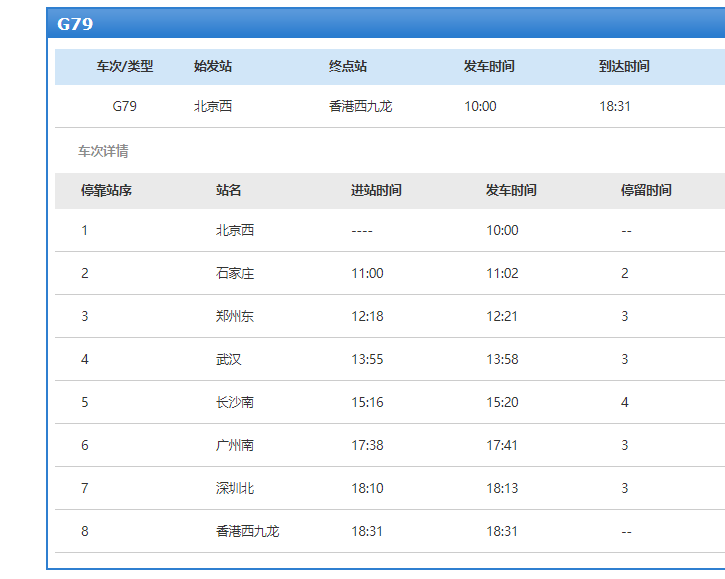Viewport: 725px width, 579px height.
Task: Click the 停靠站序 column header
Action: coord(106,190)
